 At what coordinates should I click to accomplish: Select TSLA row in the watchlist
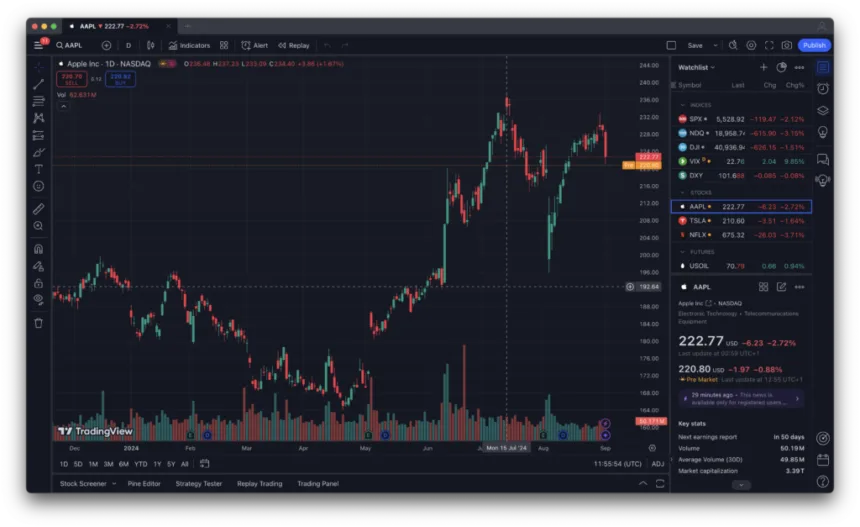pos(740,221)
